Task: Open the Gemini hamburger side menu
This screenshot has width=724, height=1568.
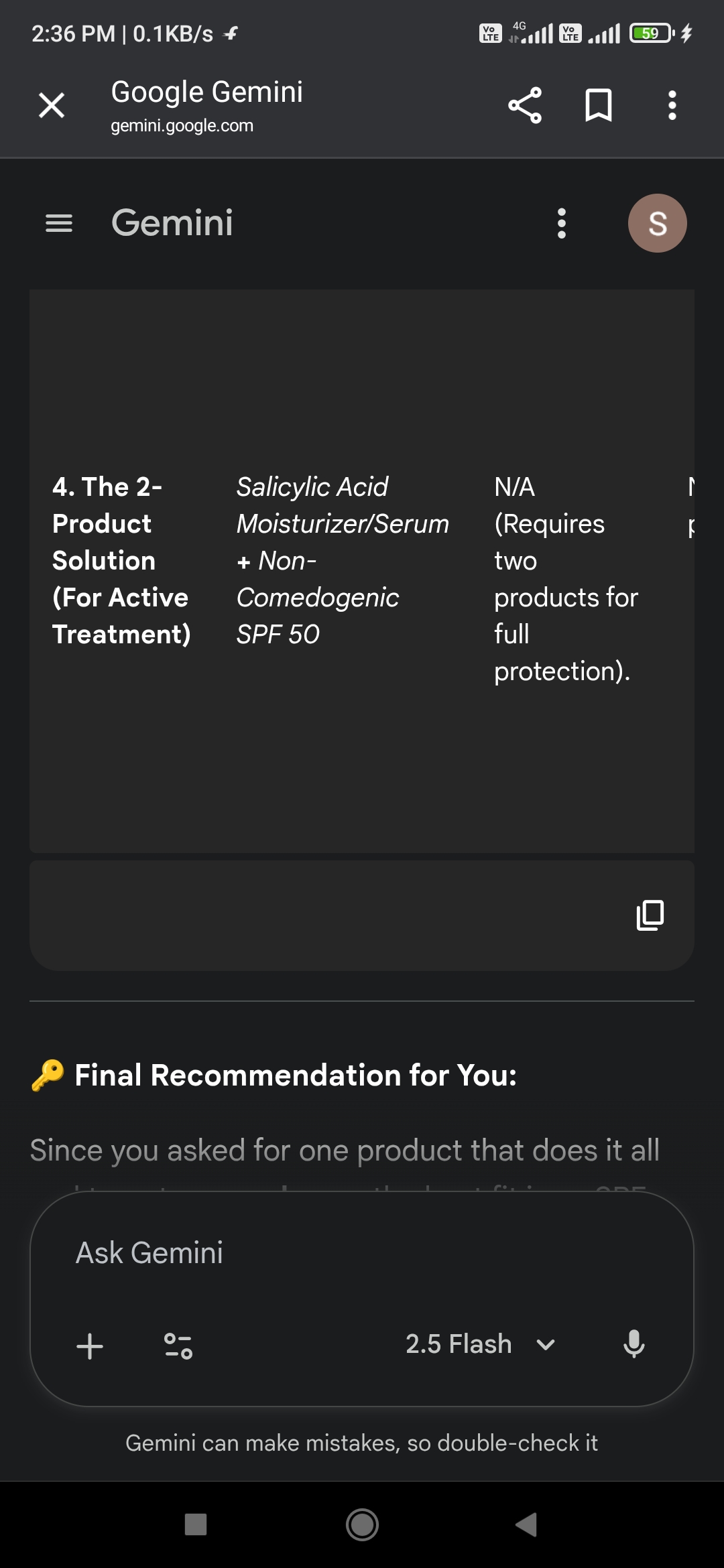Action: [x=59, y=223]
